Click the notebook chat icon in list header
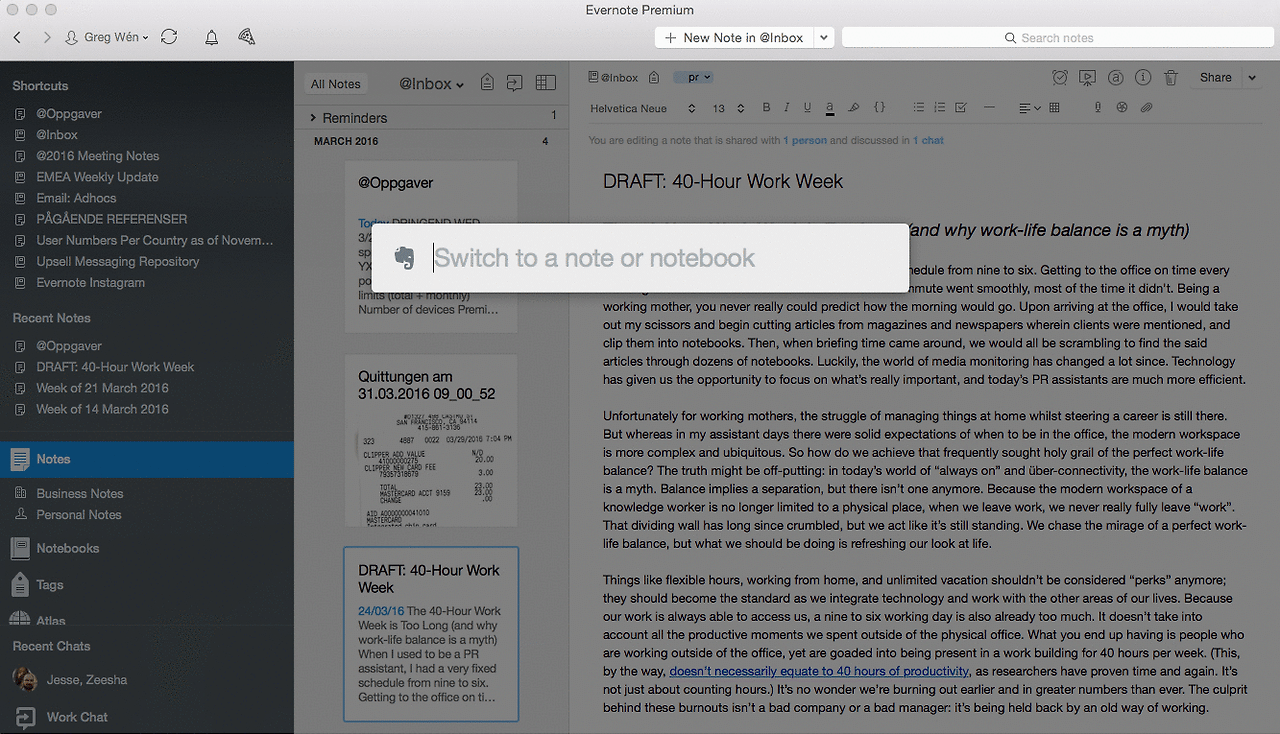Screen dimensions: 1280x734 pyautogui.click(x=514, y=83)
